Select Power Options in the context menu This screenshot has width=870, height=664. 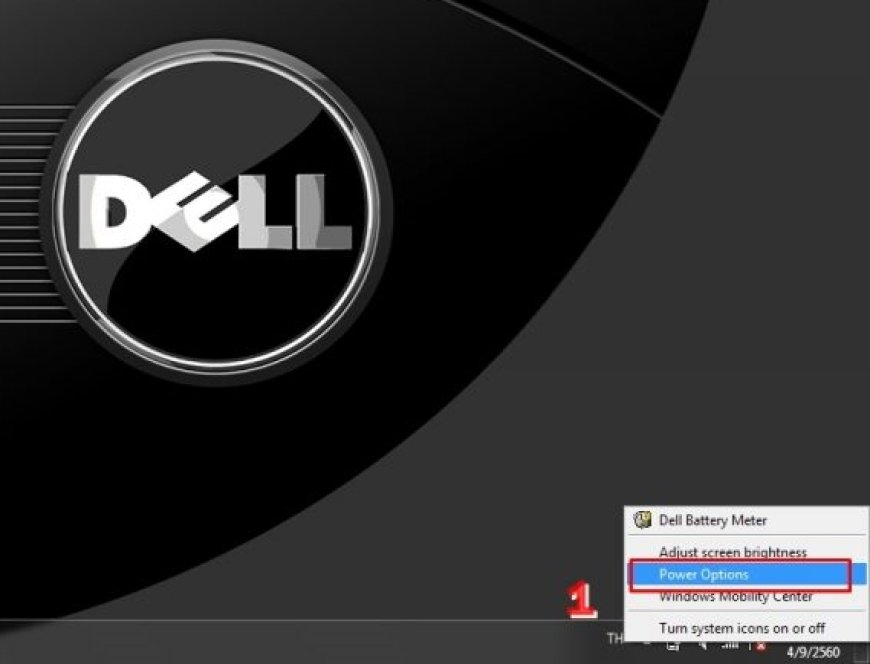pos(747,574)
